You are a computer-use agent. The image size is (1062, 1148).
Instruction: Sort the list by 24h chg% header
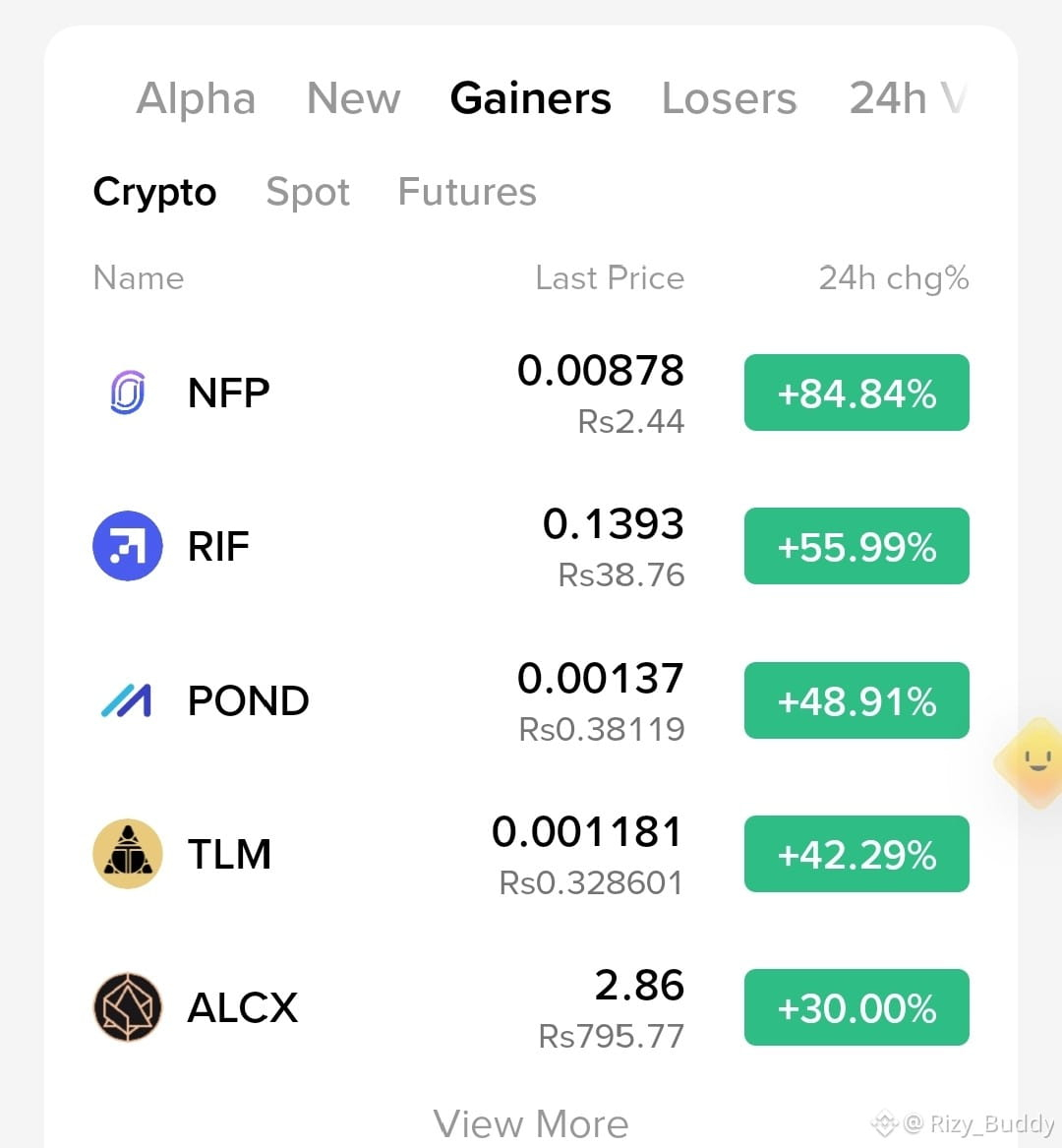(894, 278)
